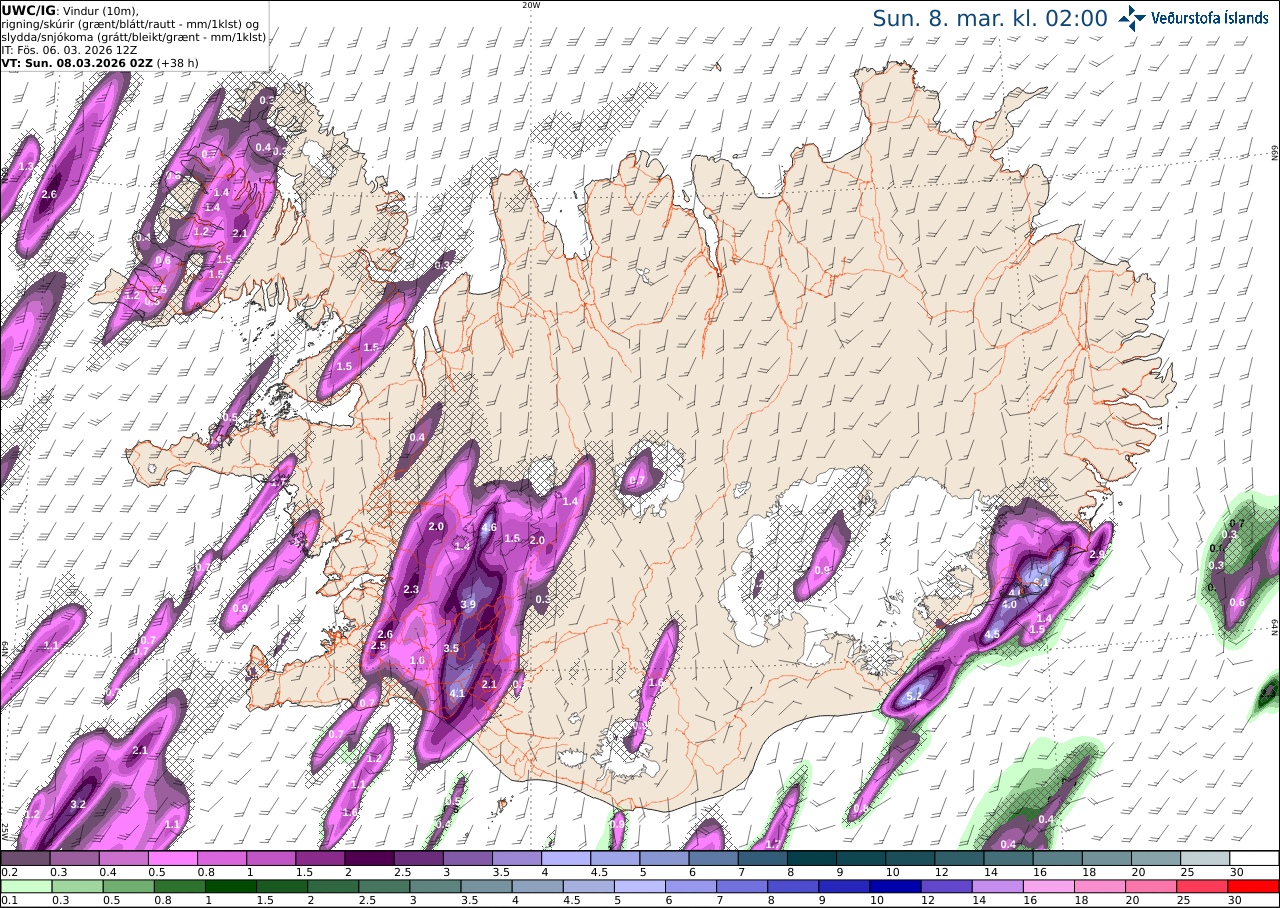Screen dimensions: 1280x908
Task: Pick the bright red rain swatch at 30
Action: click(1254, 886)
